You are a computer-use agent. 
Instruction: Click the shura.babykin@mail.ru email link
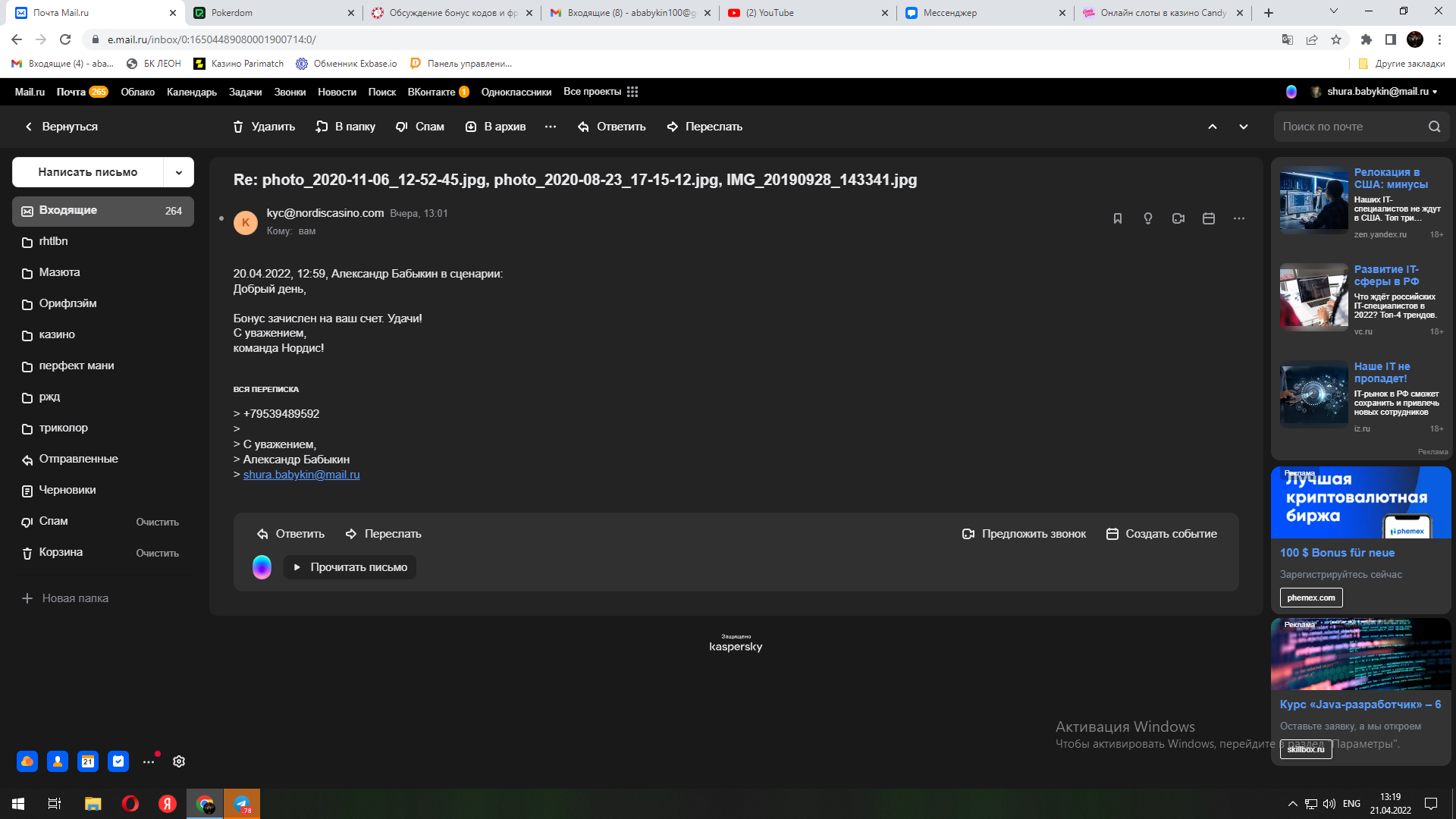[x=301, y=475]
